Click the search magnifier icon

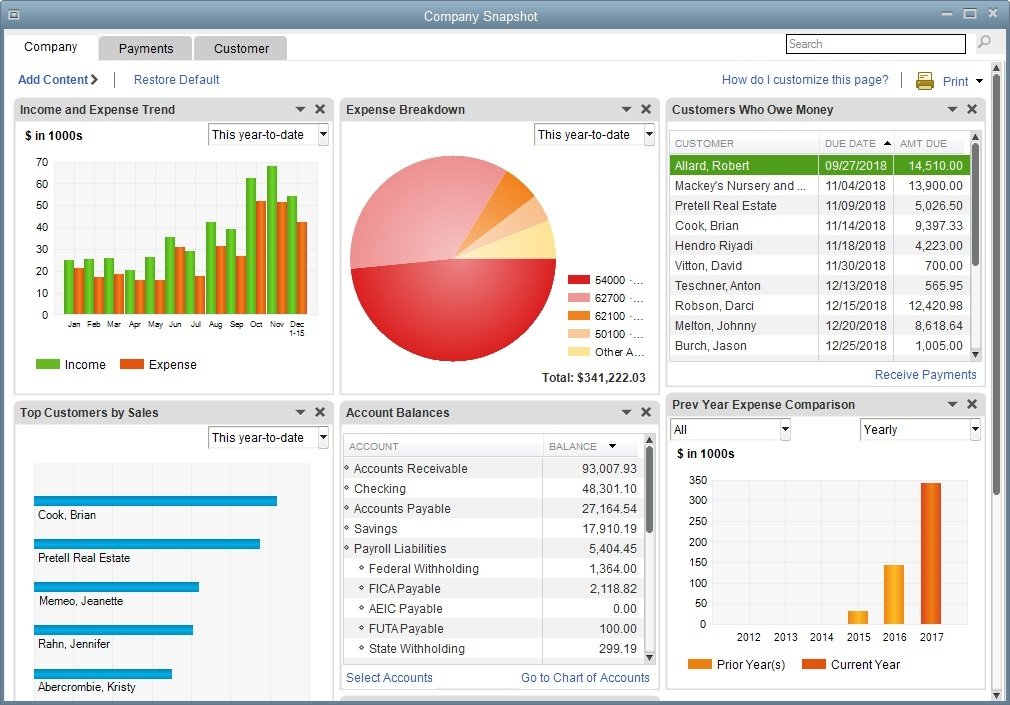coord(984,43)
